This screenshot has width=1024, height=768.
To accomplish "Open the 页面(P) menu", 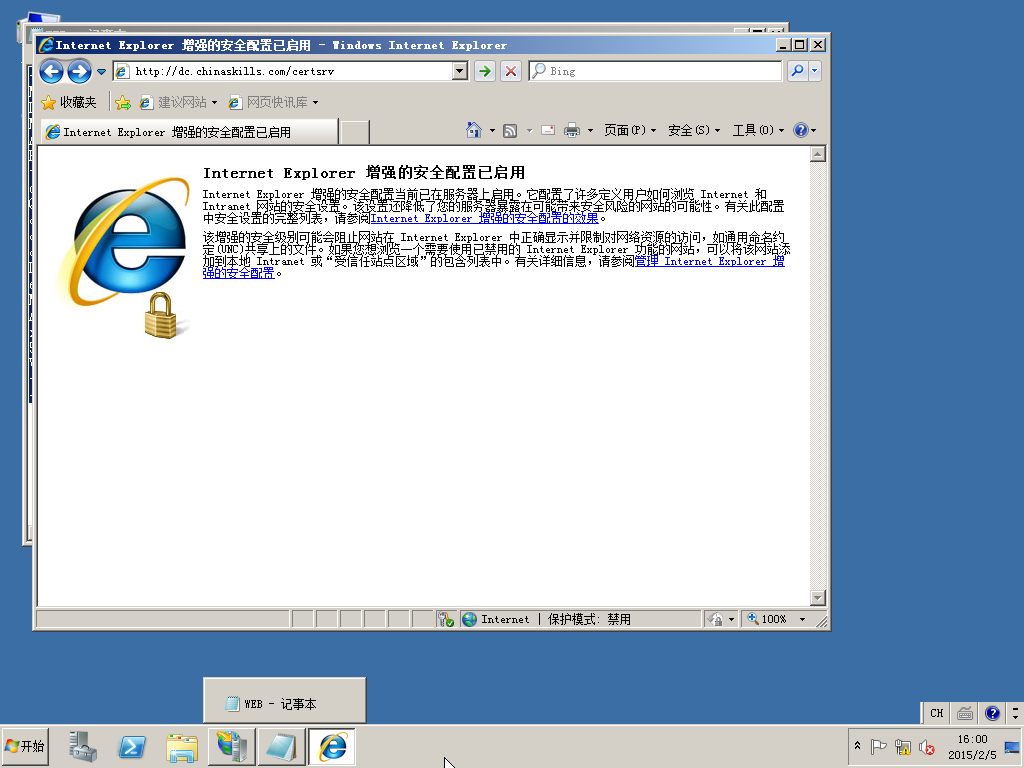I will point(630,131).
